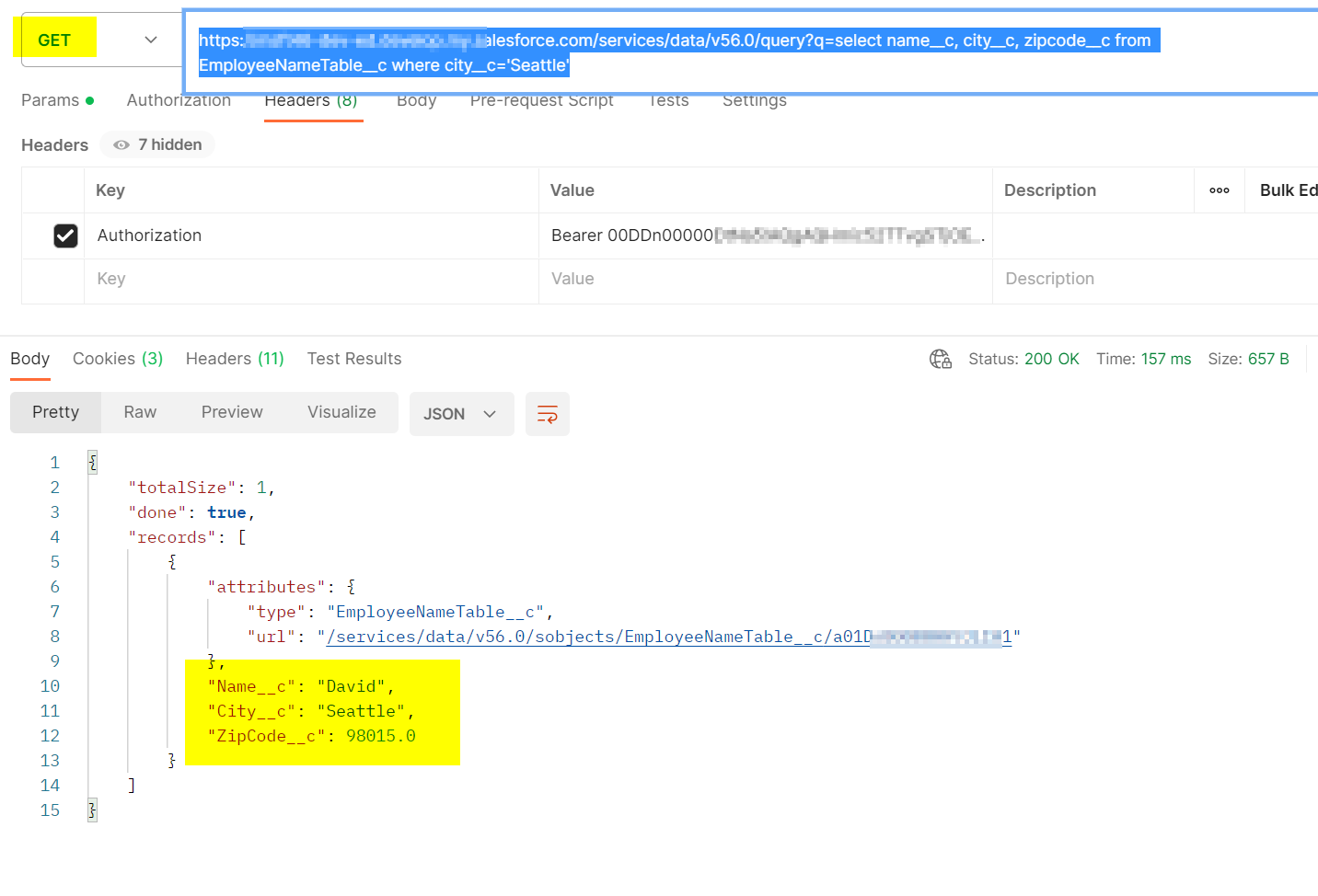This screenshot has width=1318, height=896.
Task: Select the response Body tab
Action: click(30, 359)
